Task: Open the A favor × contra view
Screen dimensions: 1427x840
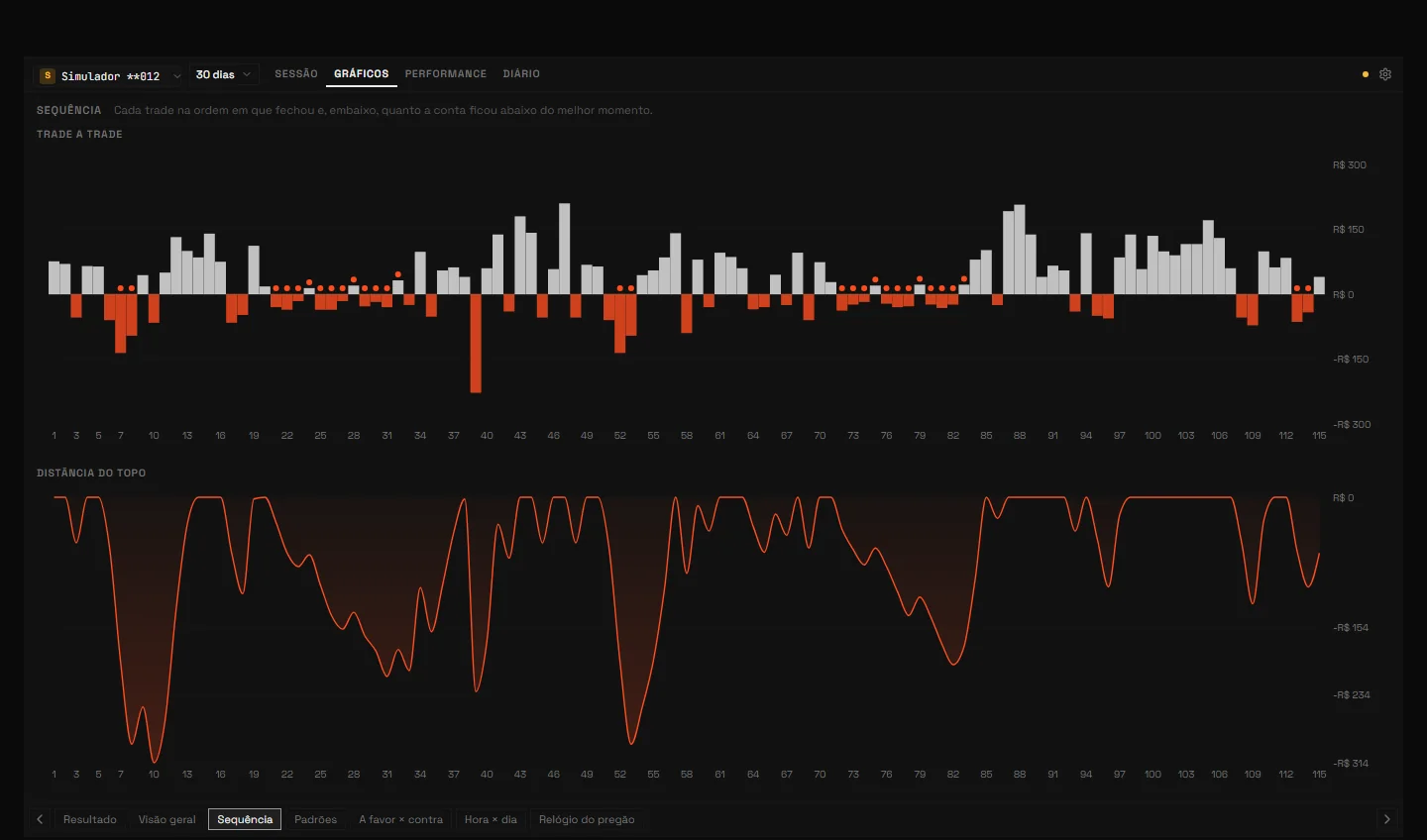Action: [401, 819]
